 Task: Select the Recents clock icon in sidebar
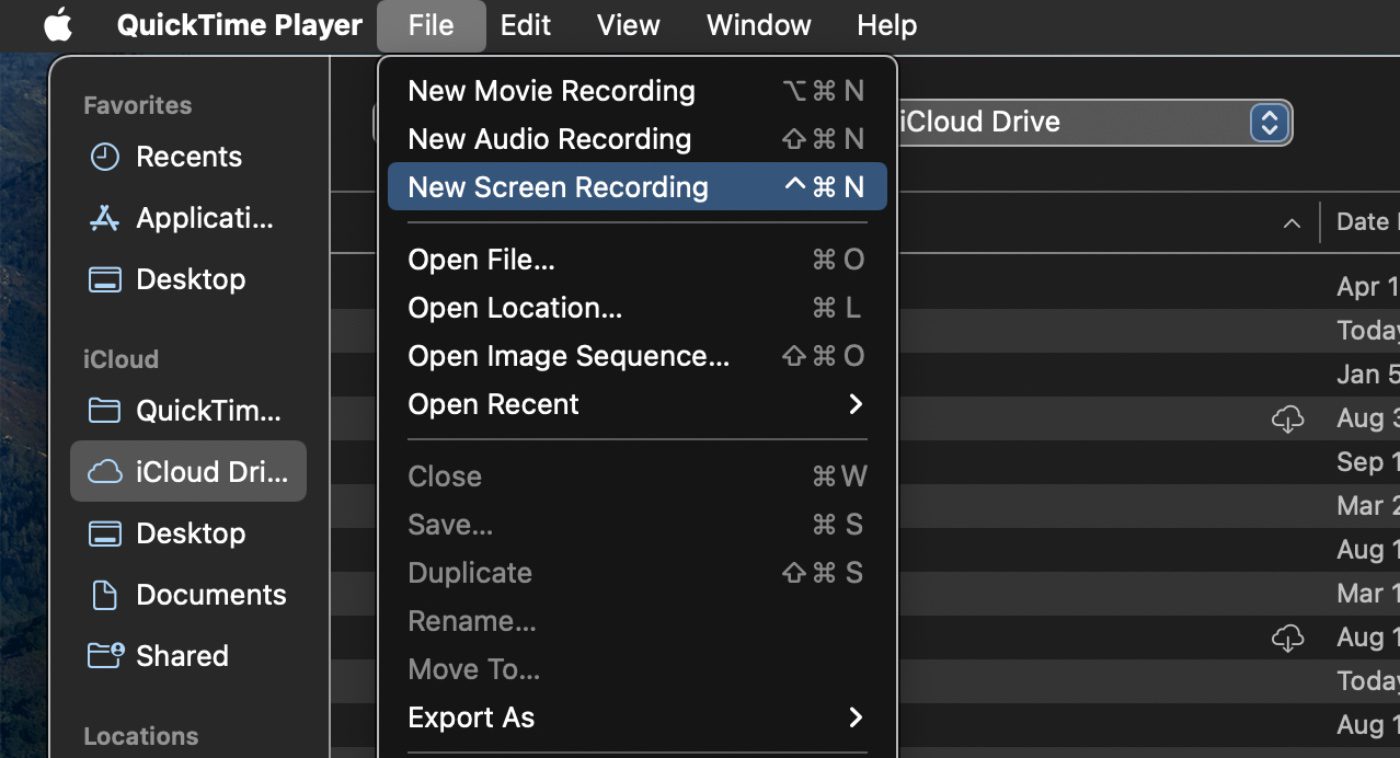(105, 157)
